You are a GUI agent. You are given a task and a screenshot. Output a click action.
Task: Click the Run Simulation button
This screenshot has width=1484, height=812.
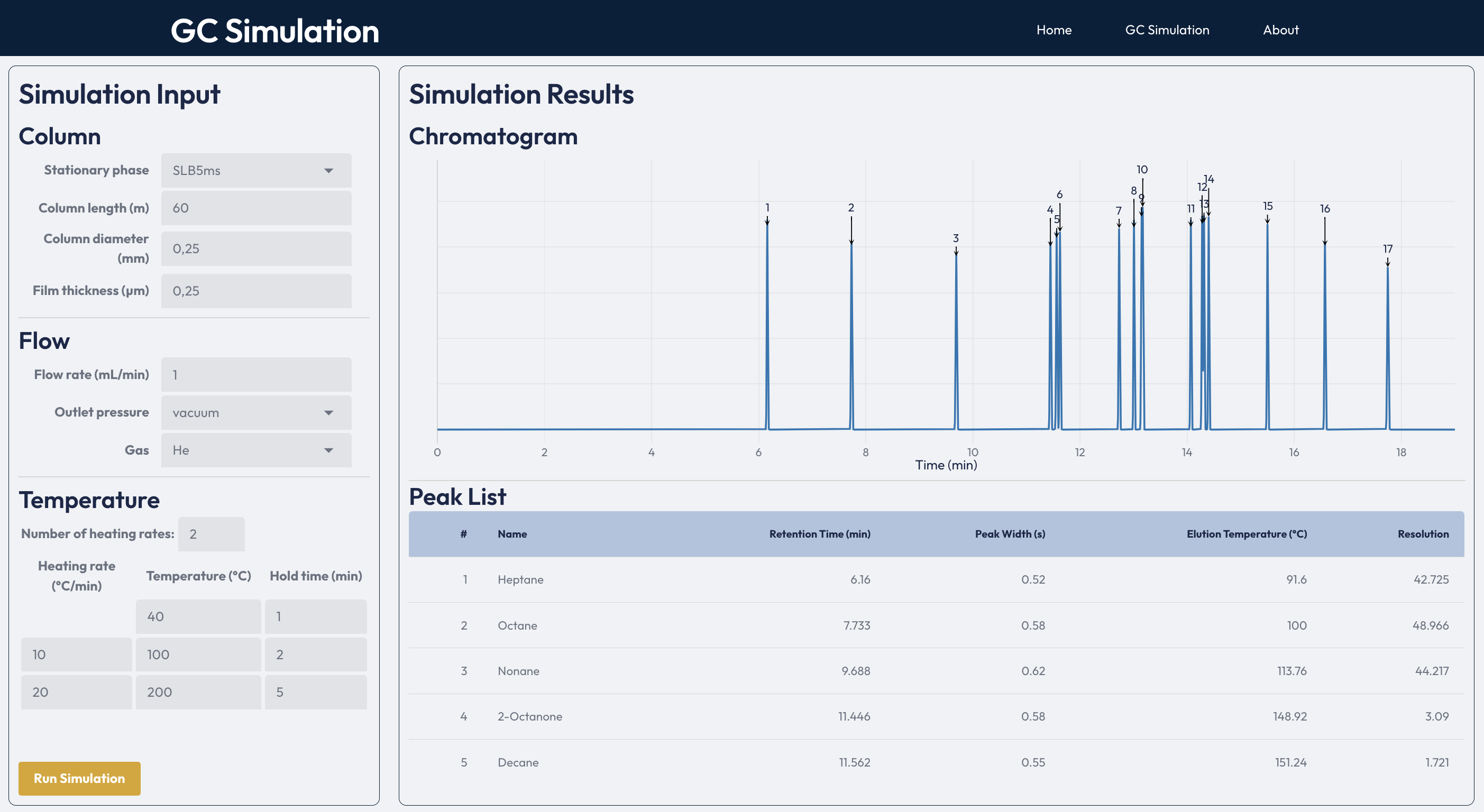click(x=79, y=778)
